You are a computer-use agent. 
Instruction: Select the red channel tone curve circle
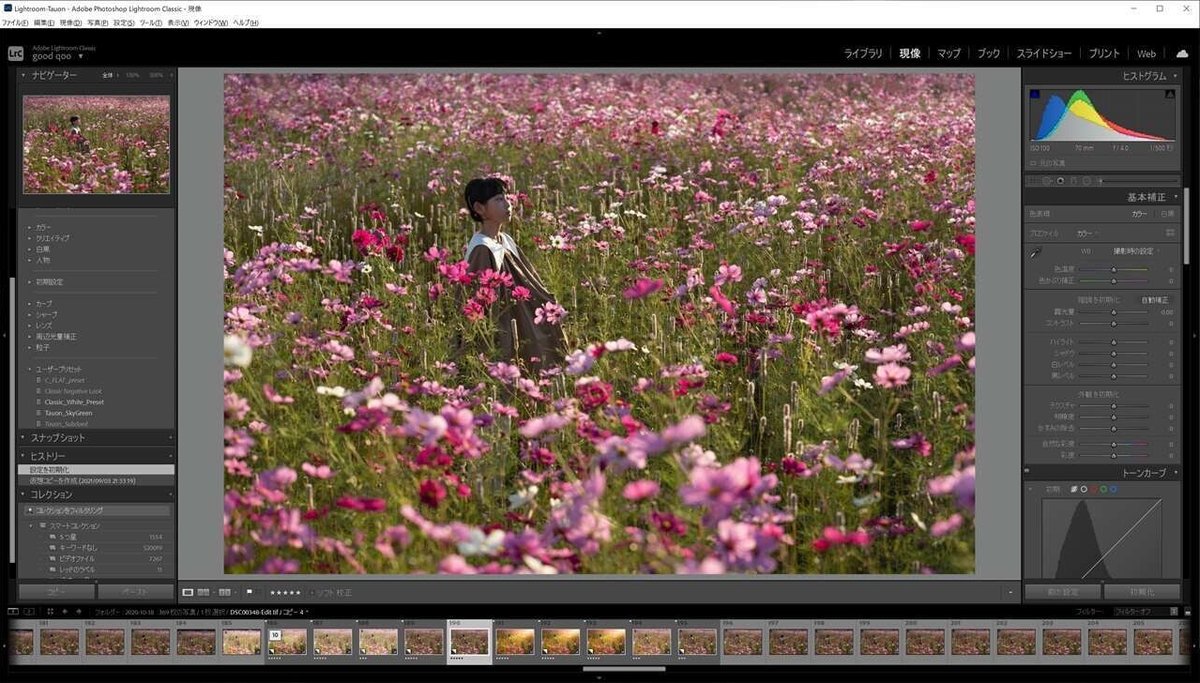point(1093,489)
